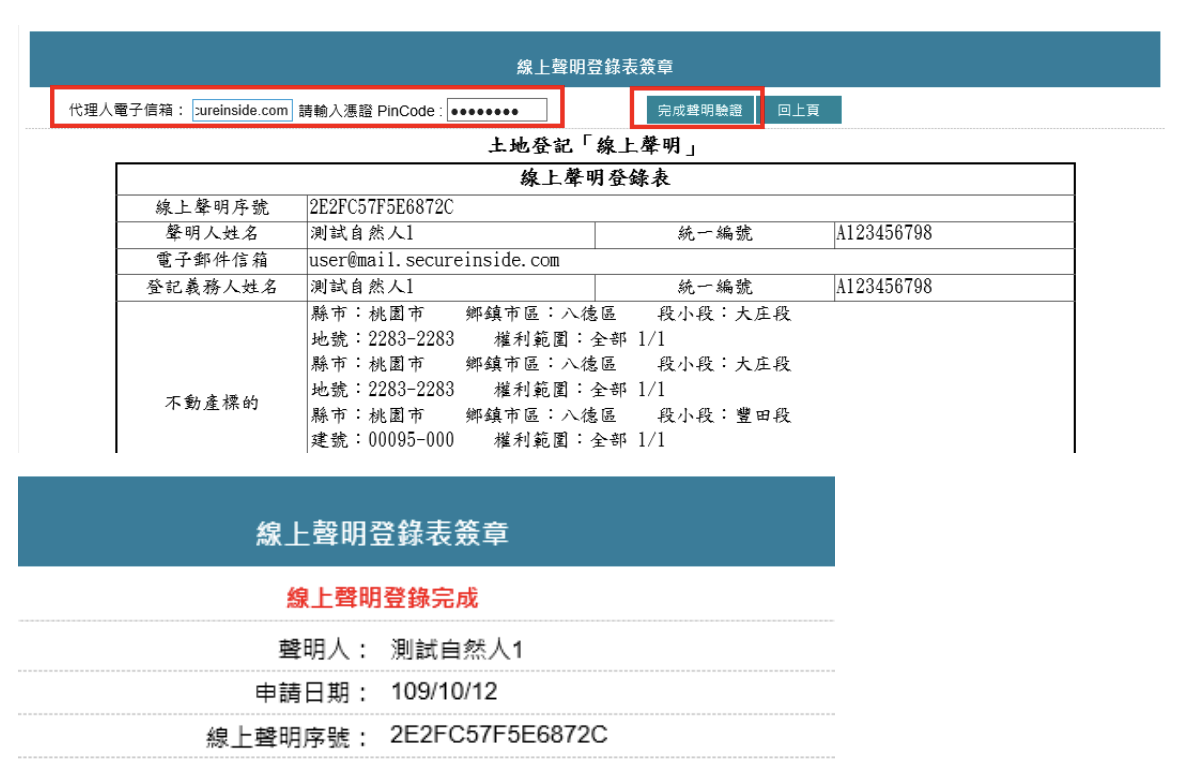Click the 代理人電子信箱 email input field
The image size is (1190, 780).
coord(242,110)
